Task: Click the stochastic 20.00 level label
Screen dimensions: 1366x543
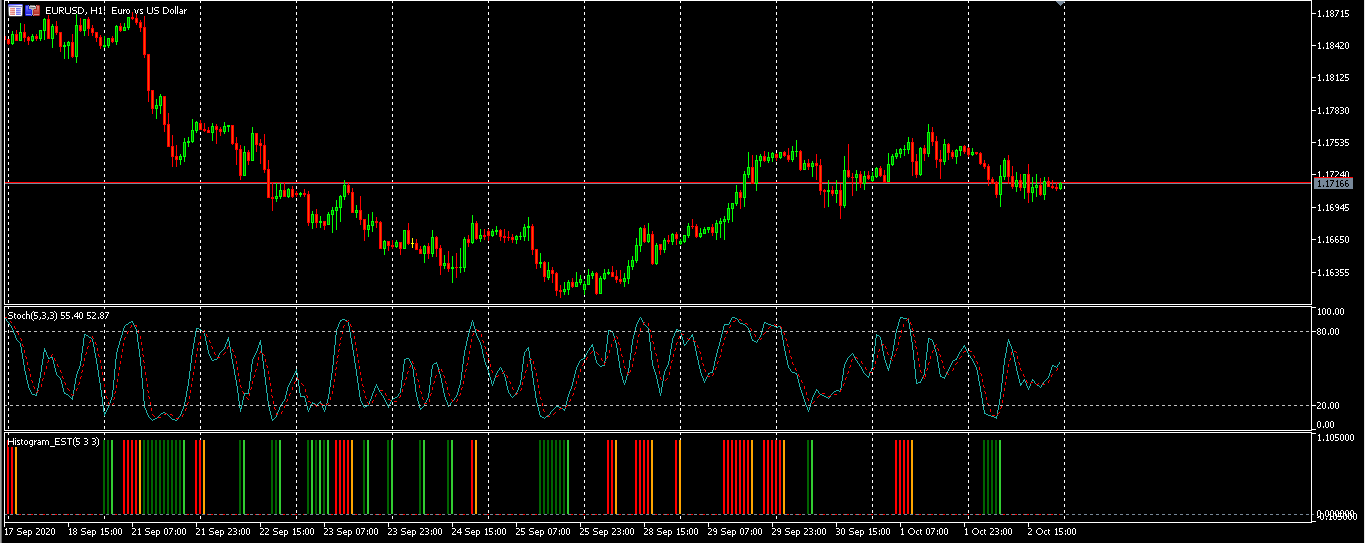Action: (1329, 405)
